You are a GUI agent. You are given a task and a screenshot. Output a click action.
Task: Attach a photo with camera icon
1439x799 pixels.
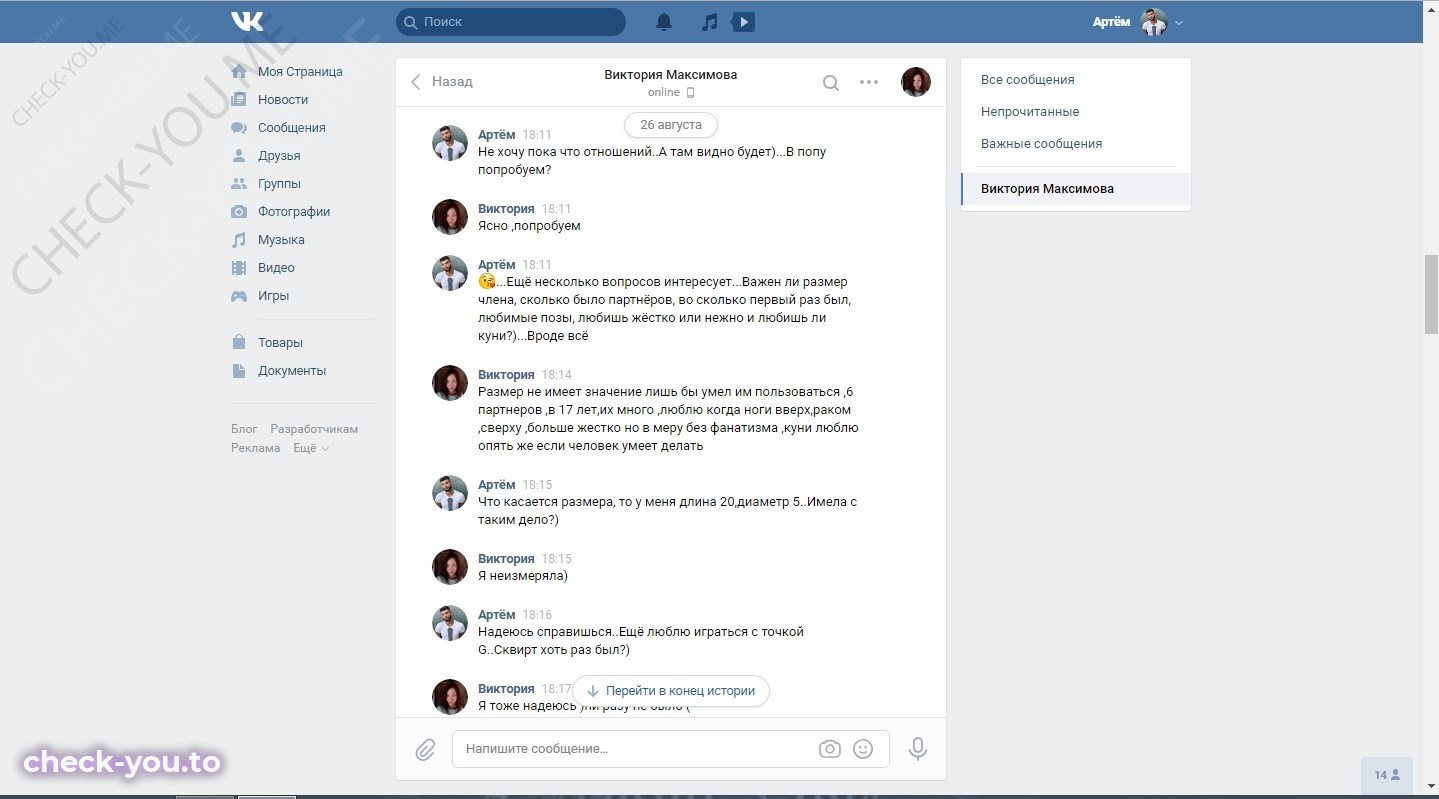click(829, 749)
